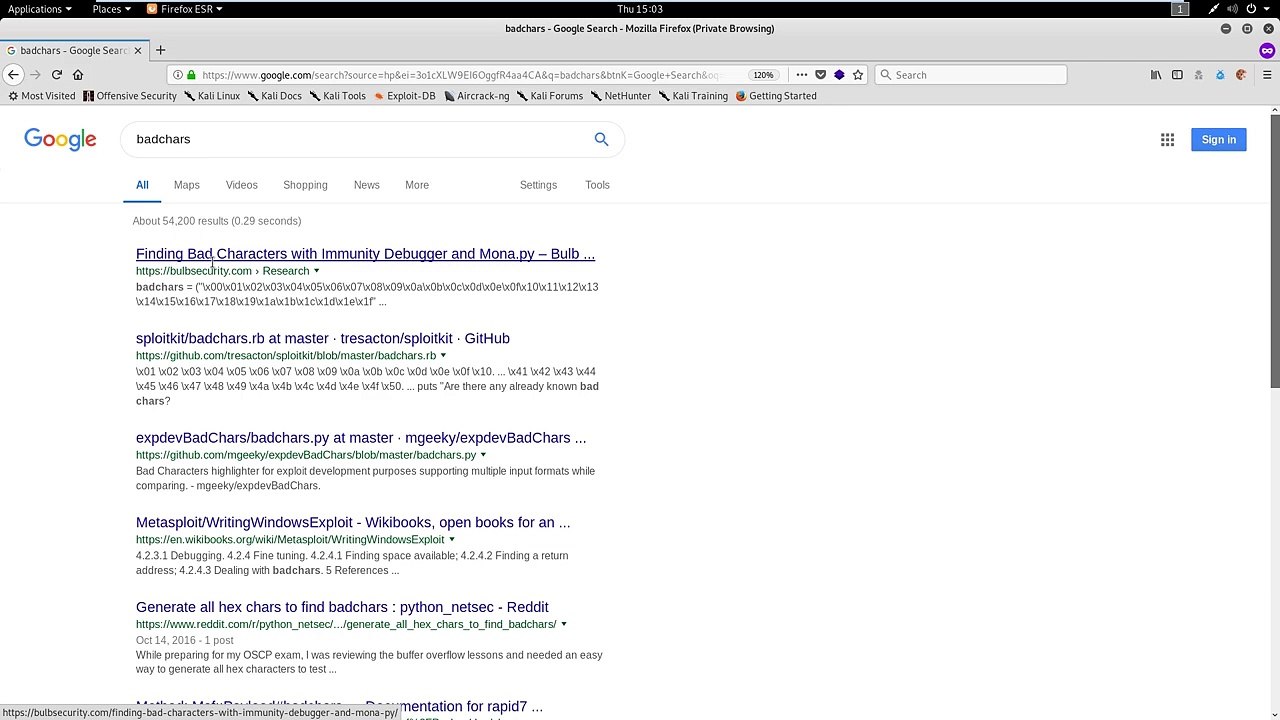Switch to the Shopping results tab

tap(305, 185)
